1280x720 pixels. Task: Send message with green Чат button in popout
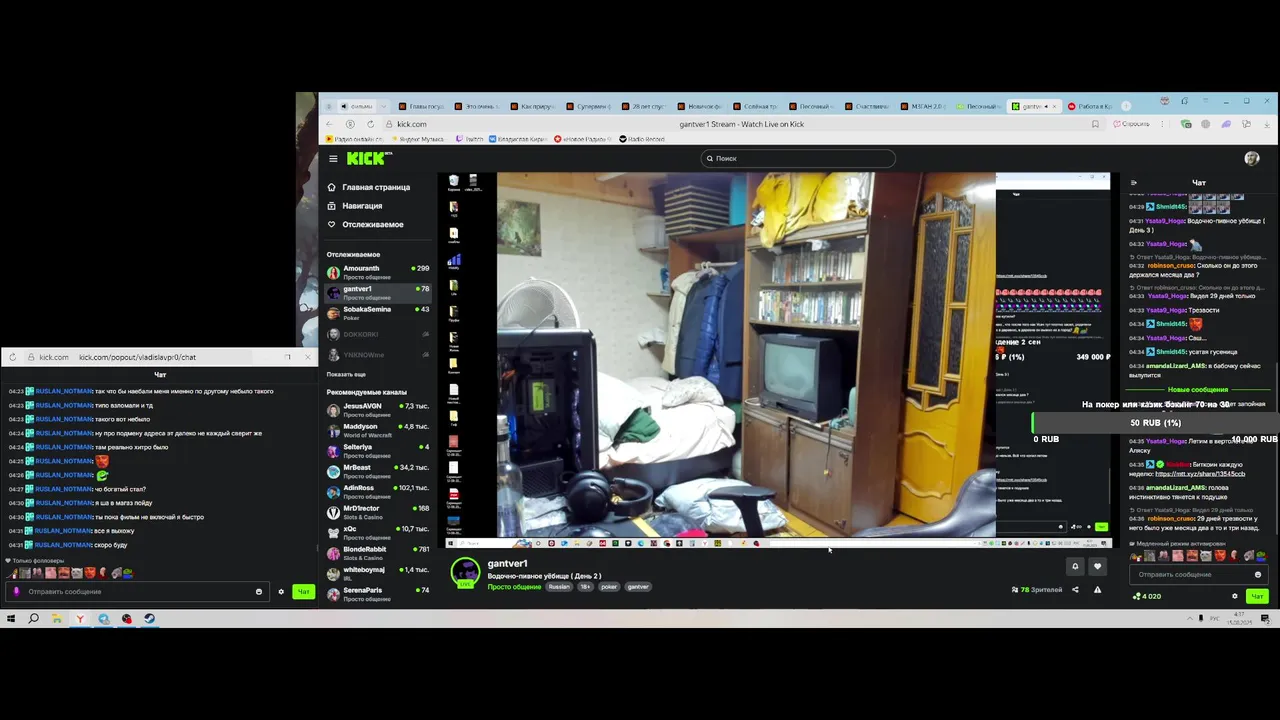[303, 591]
